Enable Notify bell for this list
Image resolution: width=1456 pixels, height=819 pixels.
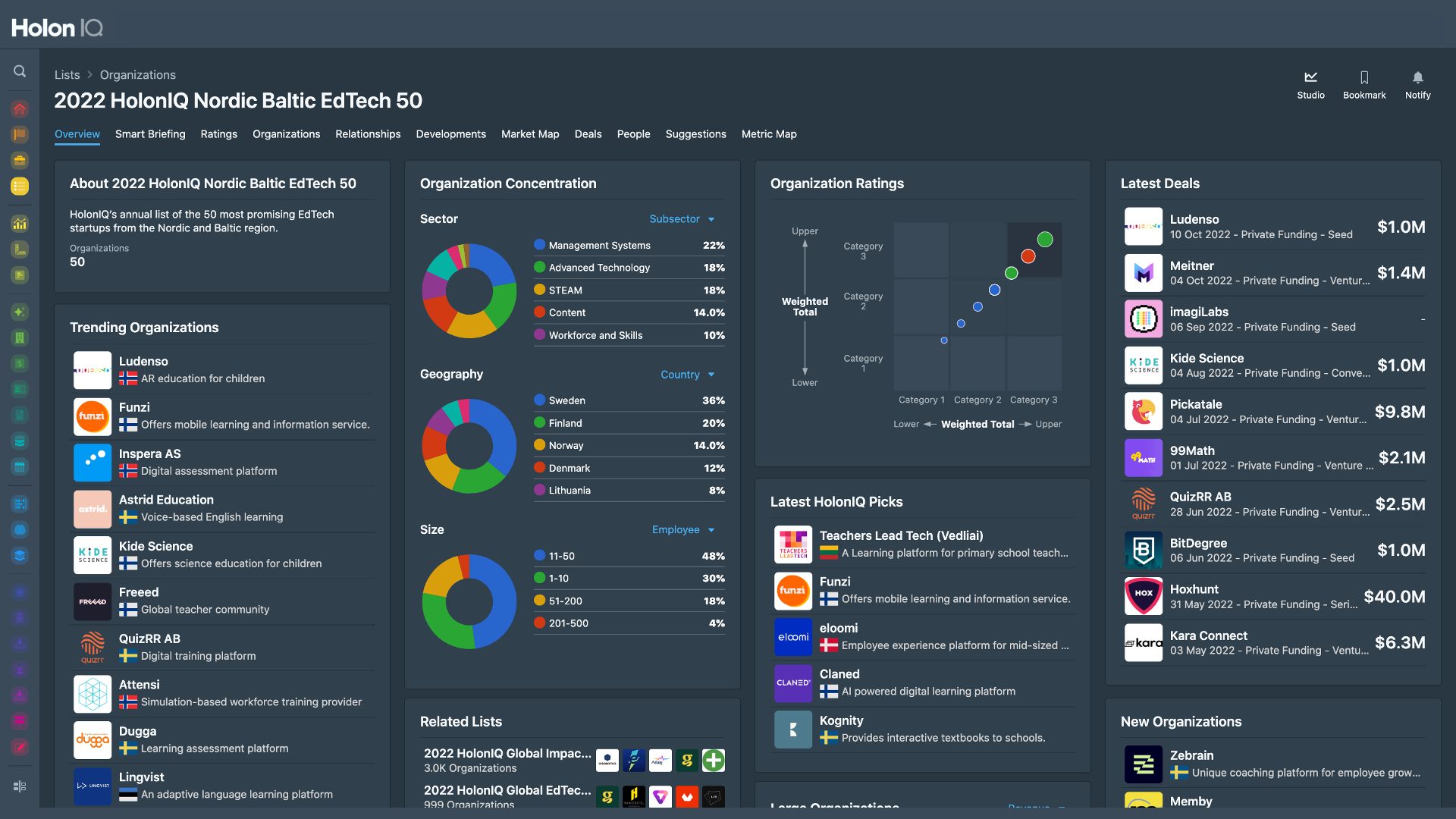[x=1417, y=85]
